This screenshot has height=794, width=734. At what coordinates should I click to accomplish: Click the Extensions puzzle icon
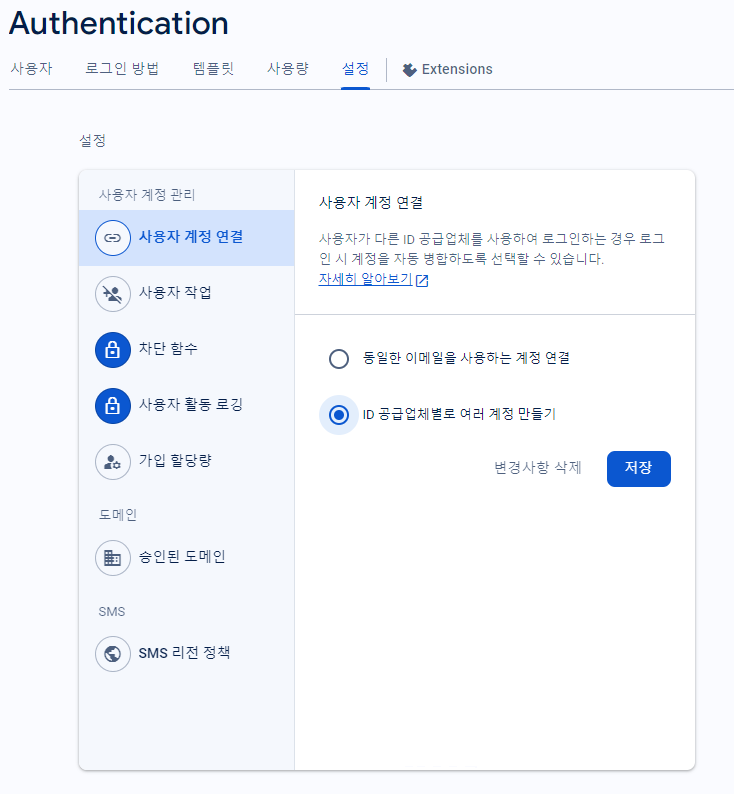(409, 69)
